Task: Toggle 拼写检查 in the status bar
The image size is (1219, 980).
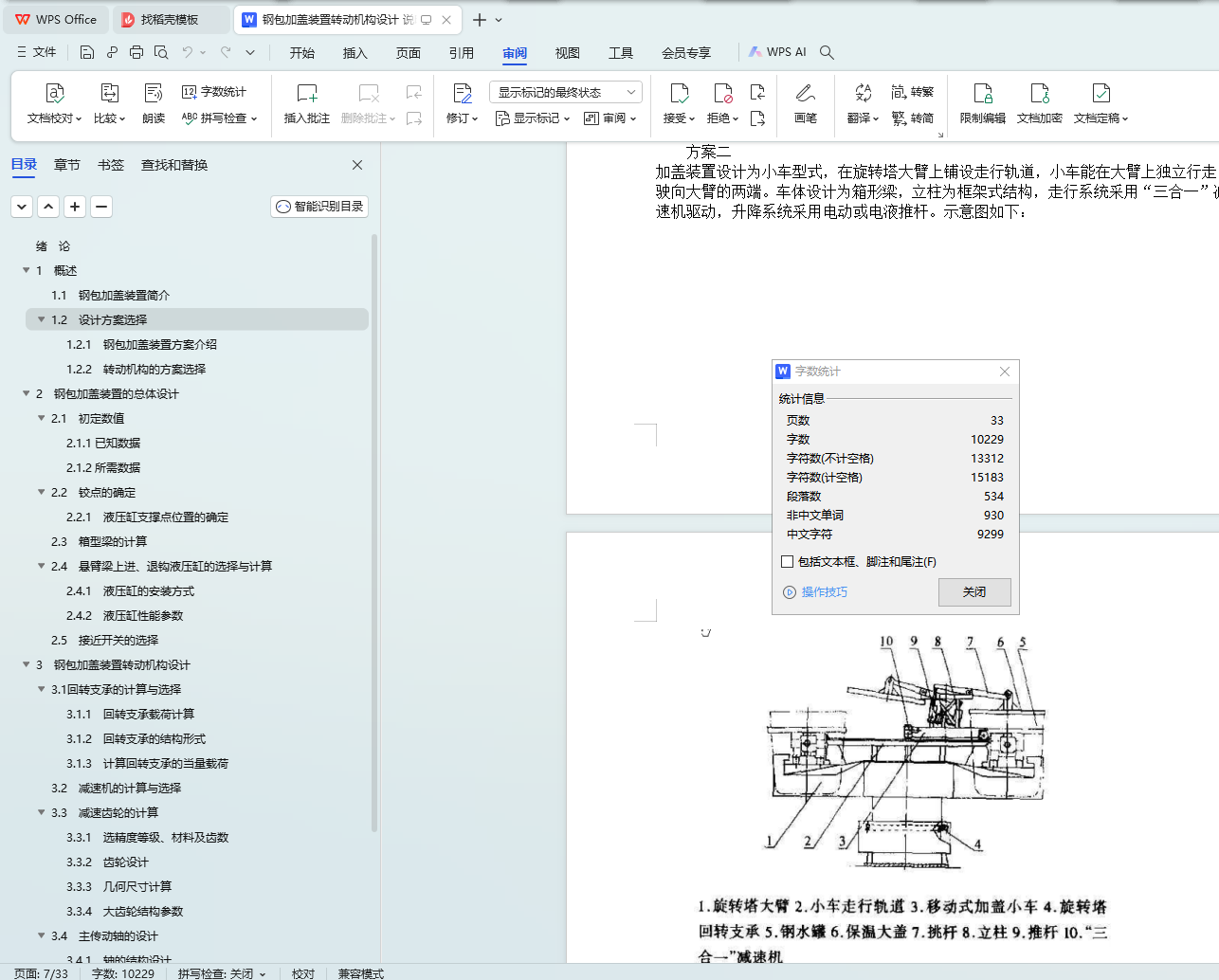Action: [x=222, y=973]
